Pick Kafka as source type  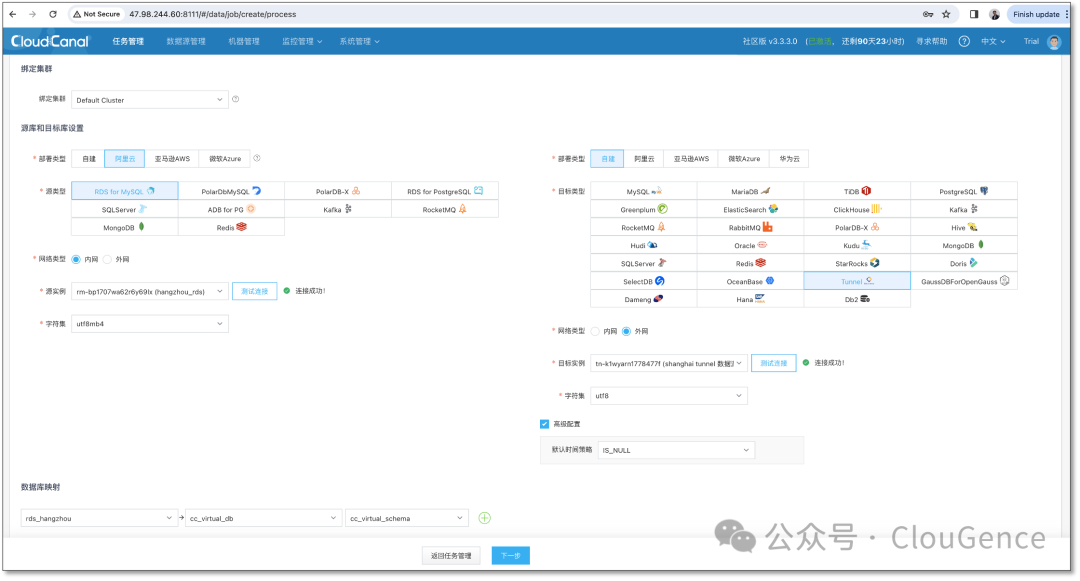click(x=338, y=209)
